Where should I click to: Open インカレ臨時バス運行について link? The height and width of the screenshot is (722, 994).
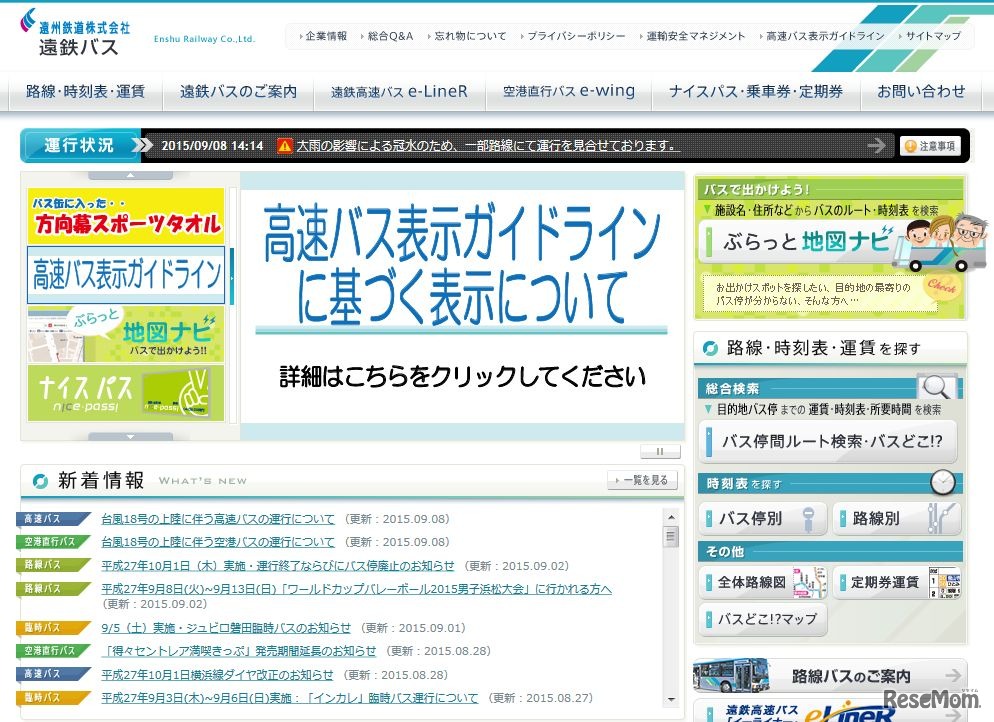290,698
